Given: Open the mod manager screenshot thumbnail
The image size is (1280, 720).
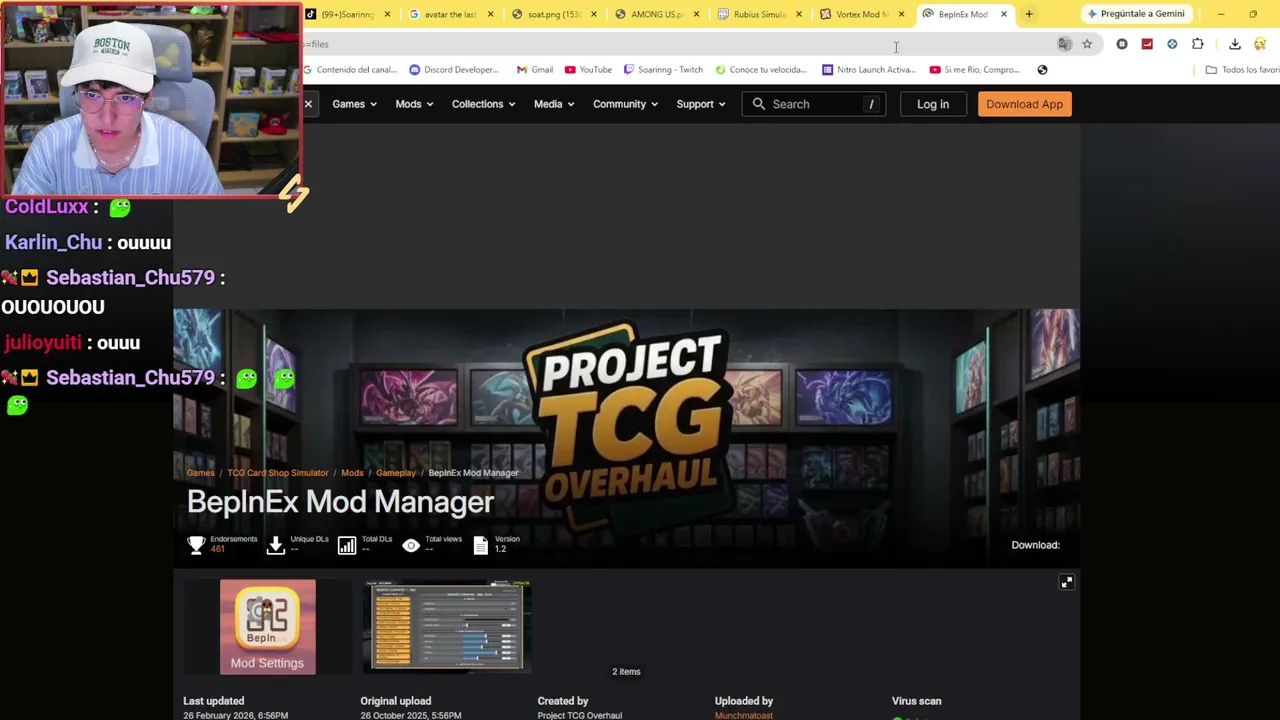Looking at the screenshot, I should [x=447, y=627].
